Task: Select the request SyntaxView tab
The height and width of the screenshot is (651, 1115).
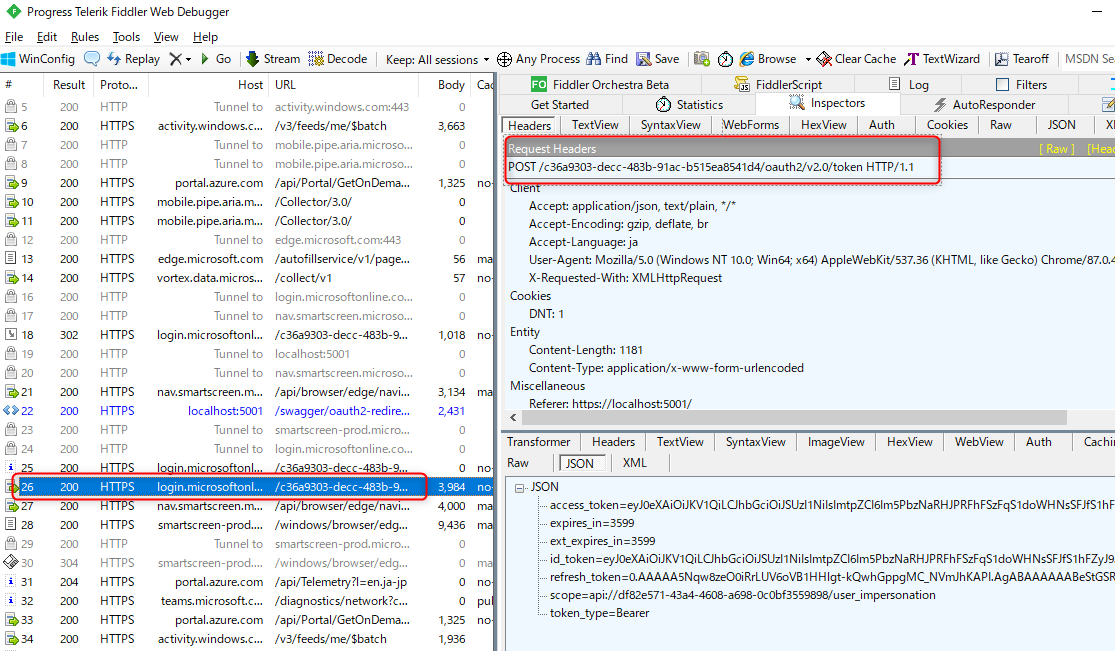Action: (671, 125)
